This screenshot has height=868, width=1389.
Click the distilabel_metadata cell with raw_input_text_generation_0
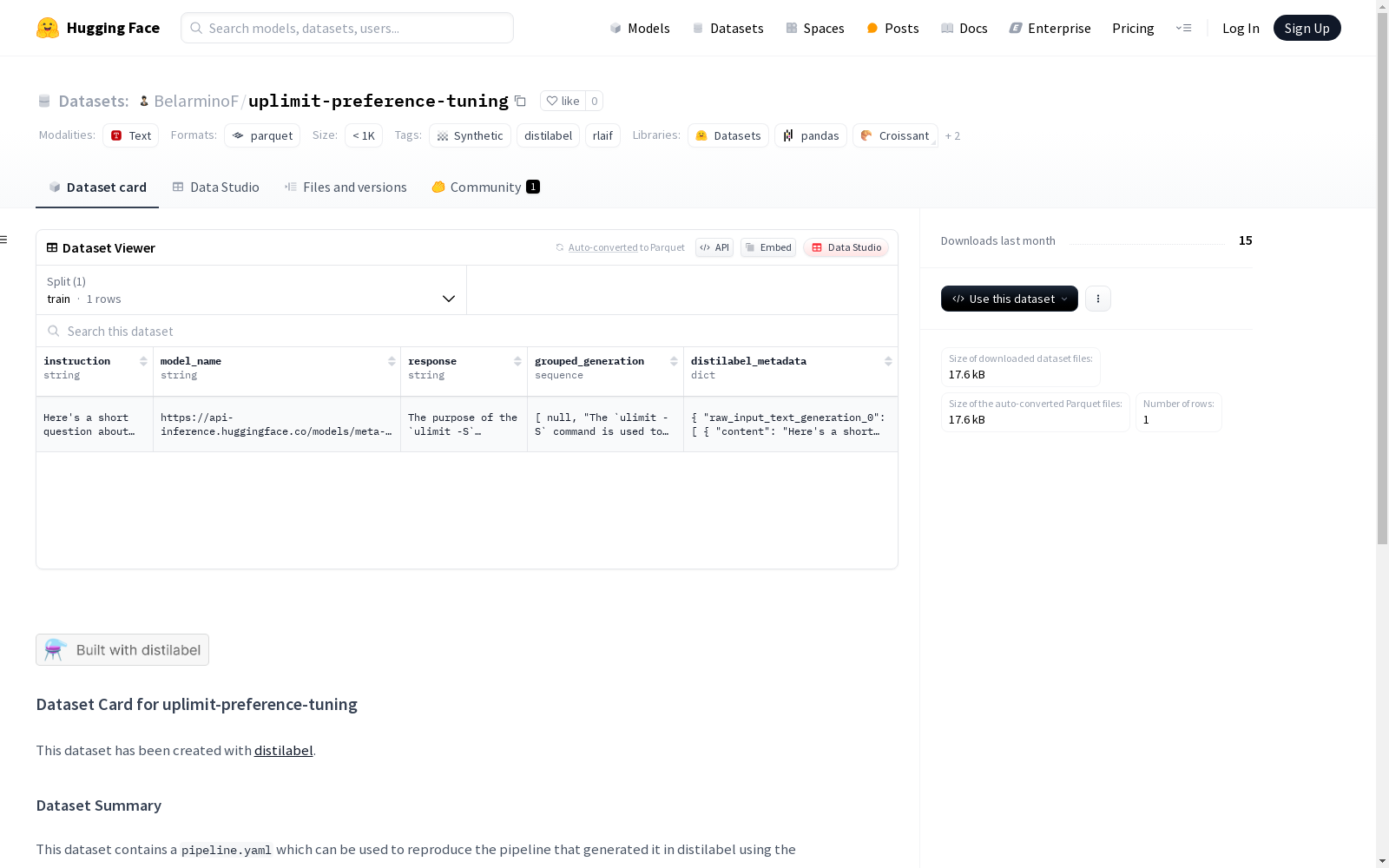(x=791, y=424)
